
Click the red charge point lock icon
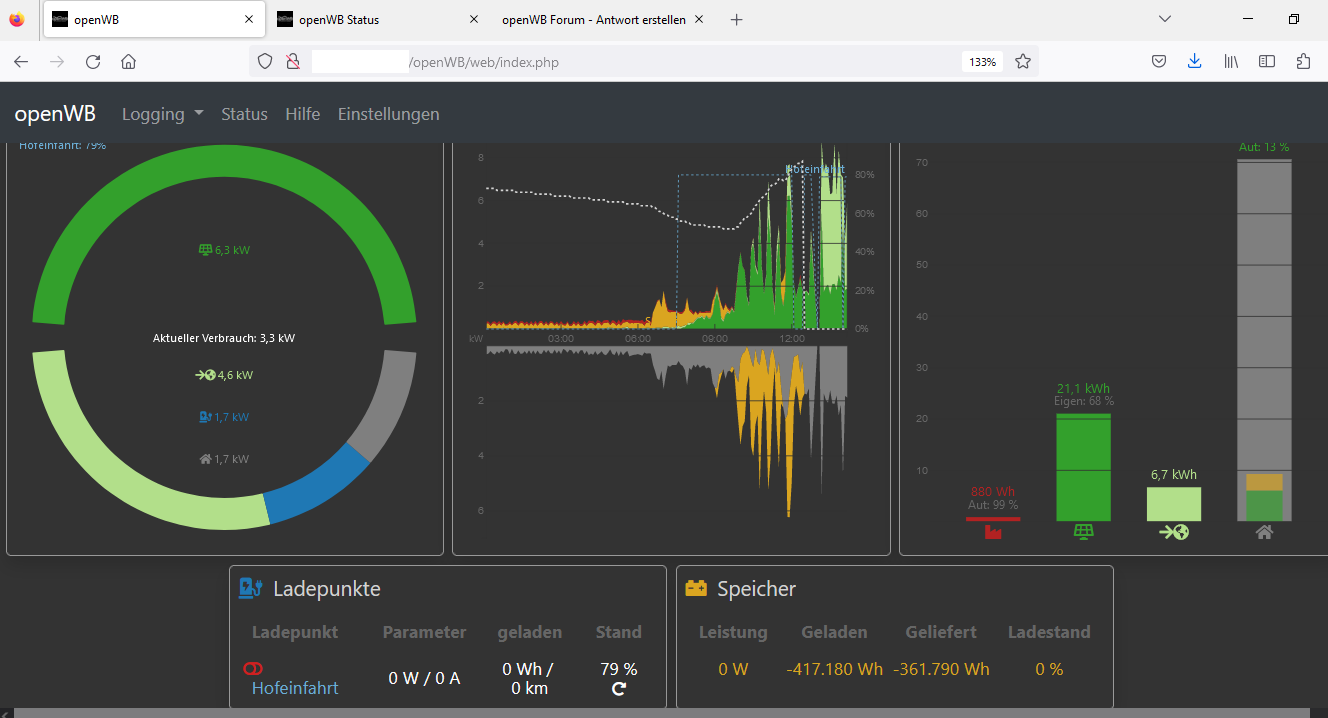coord(252,668)
